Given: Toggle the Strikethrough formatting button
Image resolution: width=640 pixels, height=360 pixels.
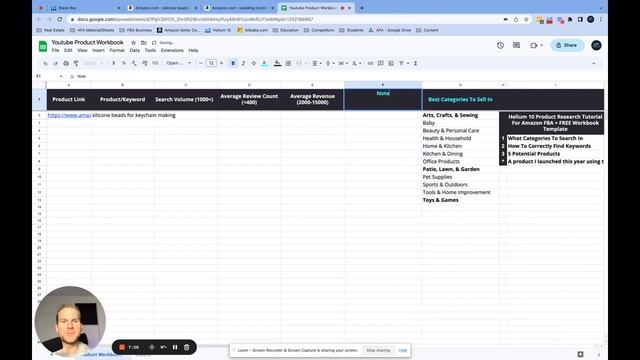Looking at the screenshot, I should tap(253, 63).
